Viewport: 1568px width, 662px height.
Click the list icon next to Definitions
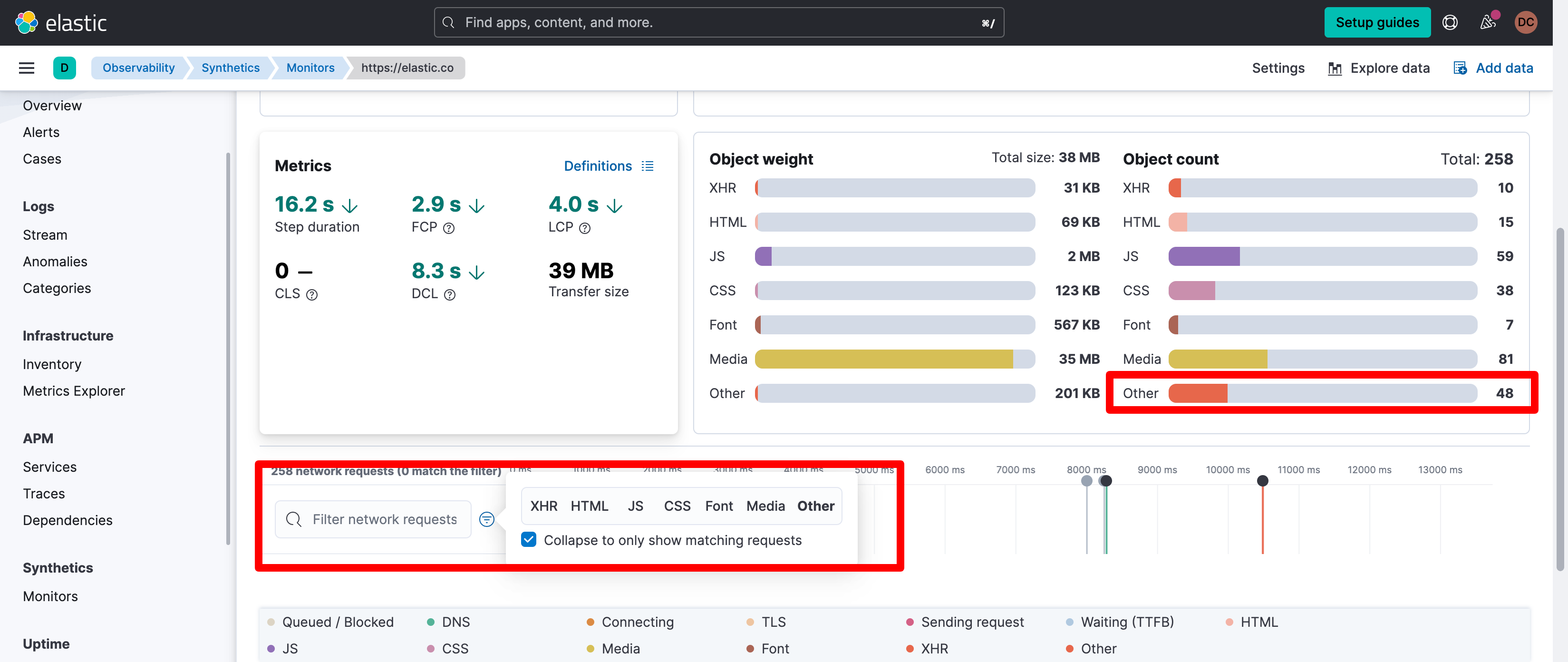[647, 165]
